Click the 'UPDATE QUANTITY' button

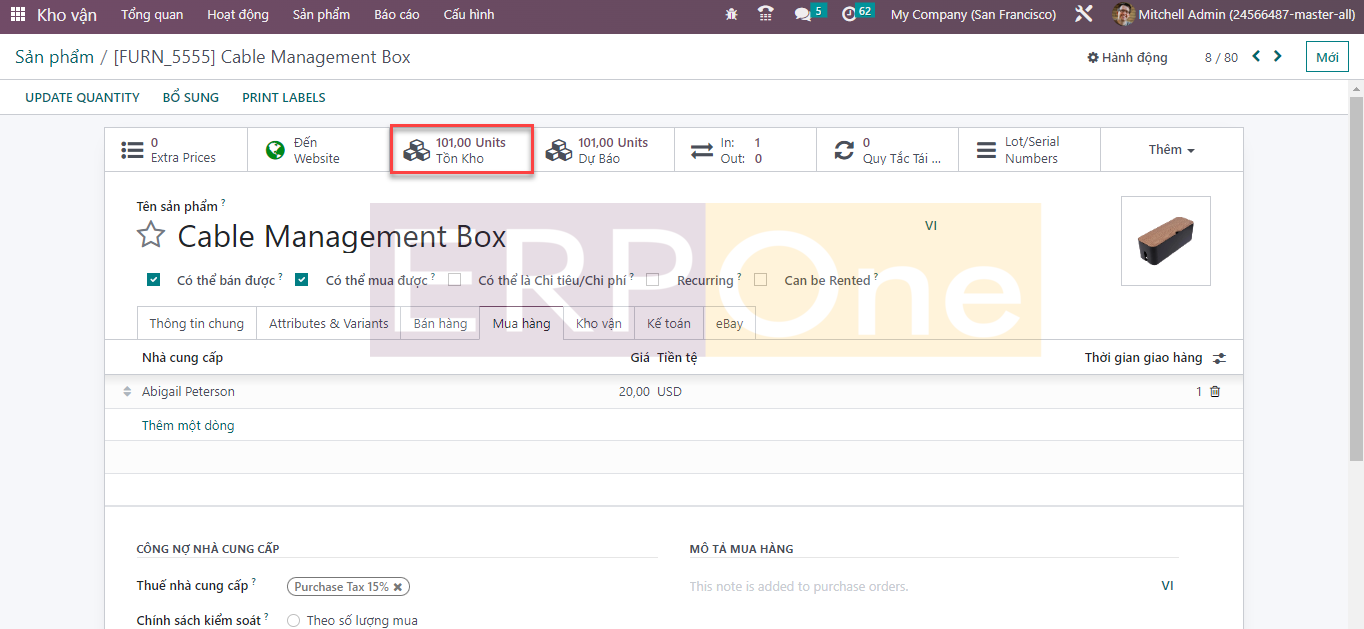tap(82, 98)
